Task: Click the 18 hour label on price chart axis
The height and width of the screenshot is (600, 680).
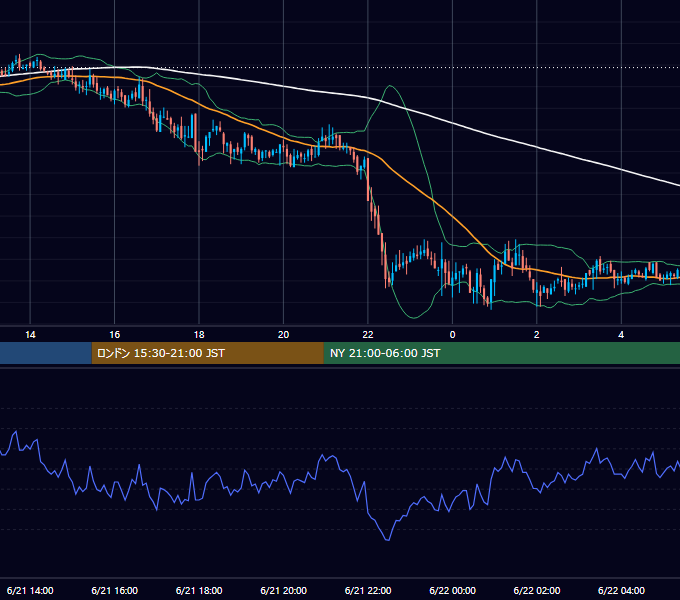Action: [199, 335]
